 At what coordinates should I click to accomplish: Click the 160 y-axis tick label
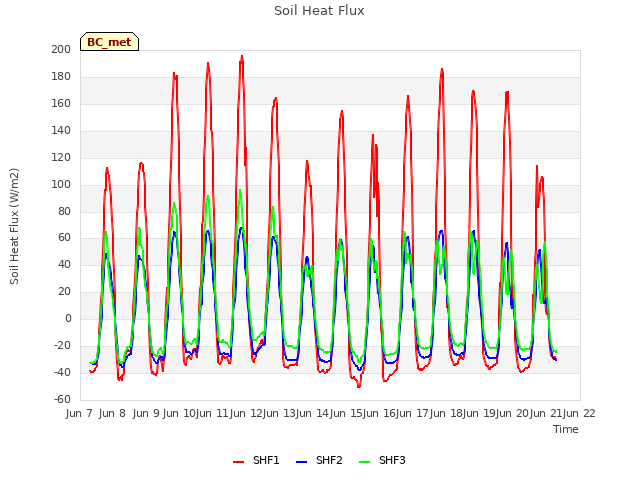pyautogui.click(x=61, y=103)
